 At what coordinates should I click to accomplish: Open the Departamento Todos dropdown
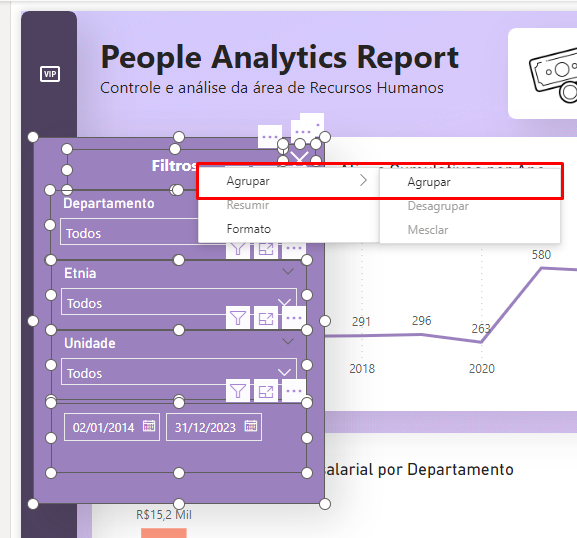point(129,232)
